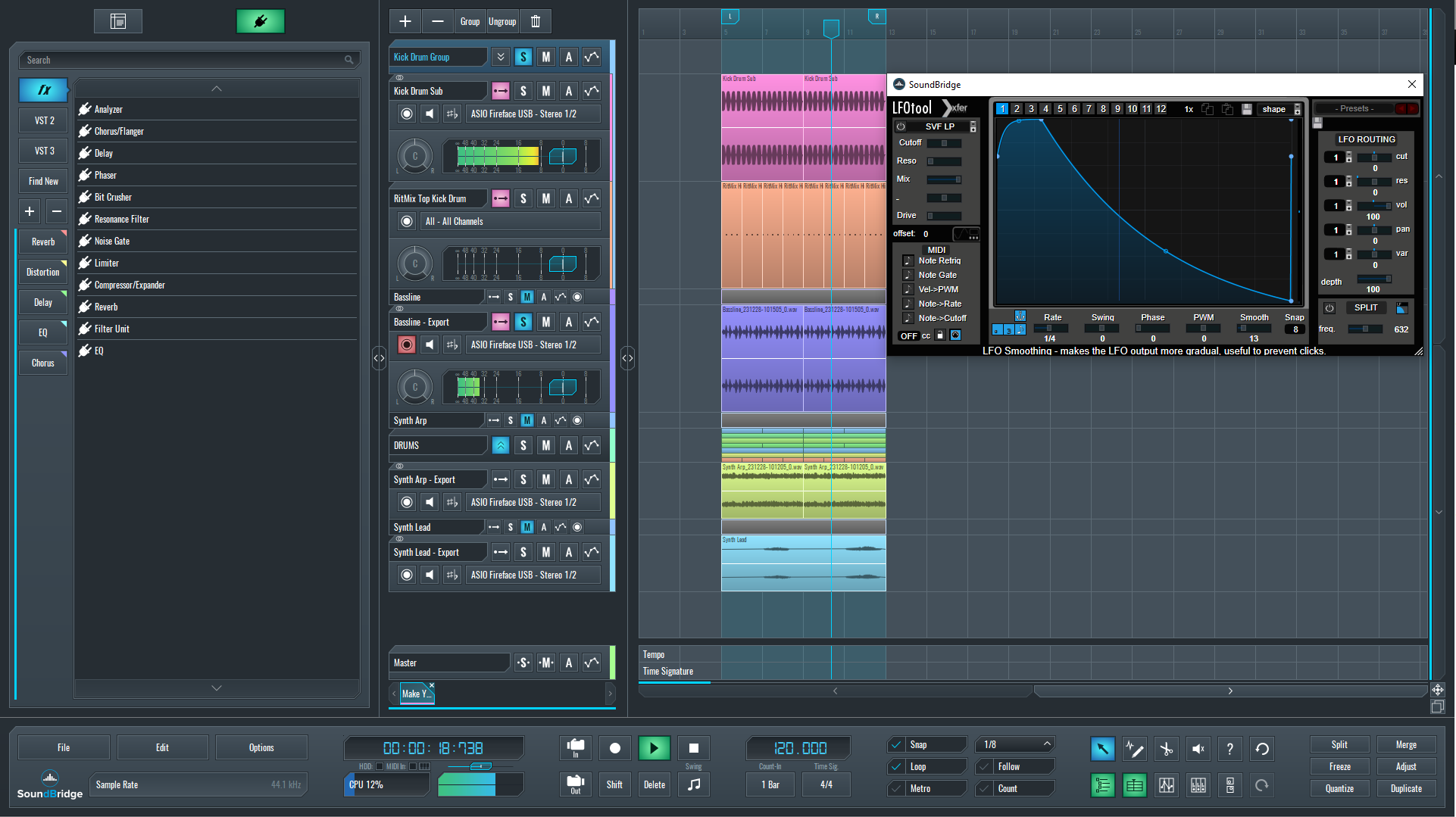Toggle Solo on Kick Drum Group

pos(523,57)
